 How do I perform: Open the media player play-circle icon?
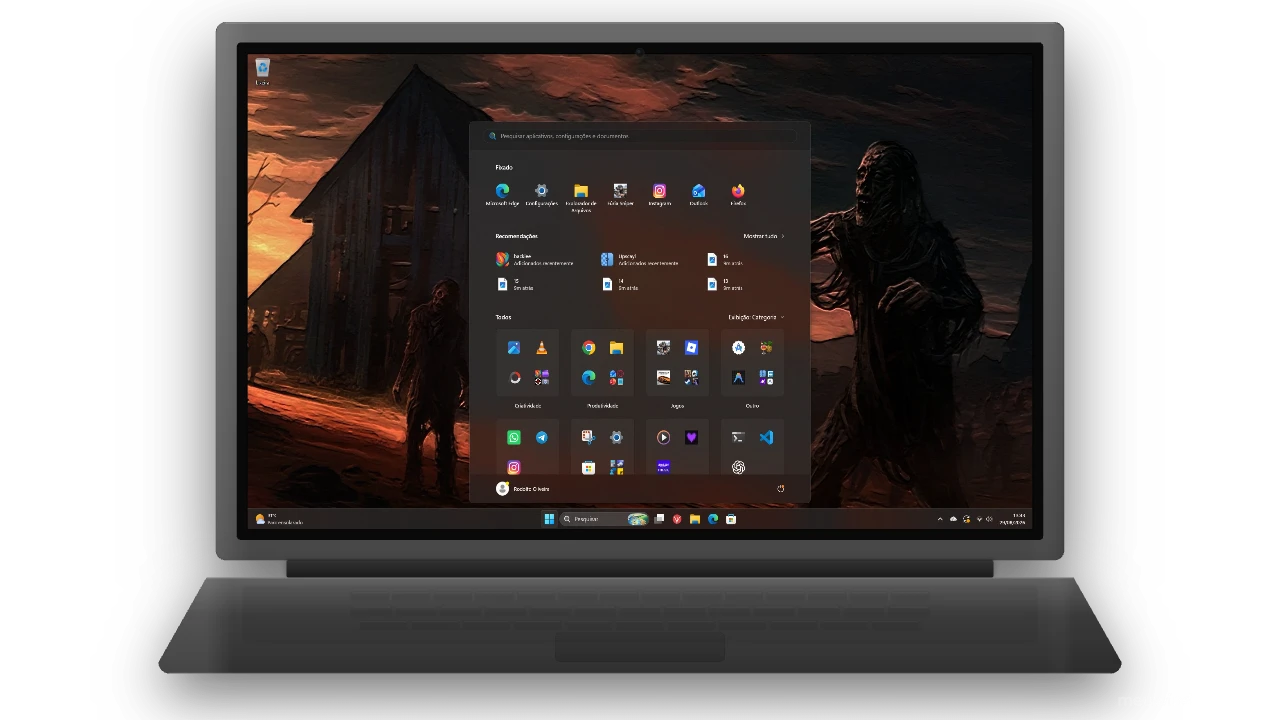(x=663, y=437)
